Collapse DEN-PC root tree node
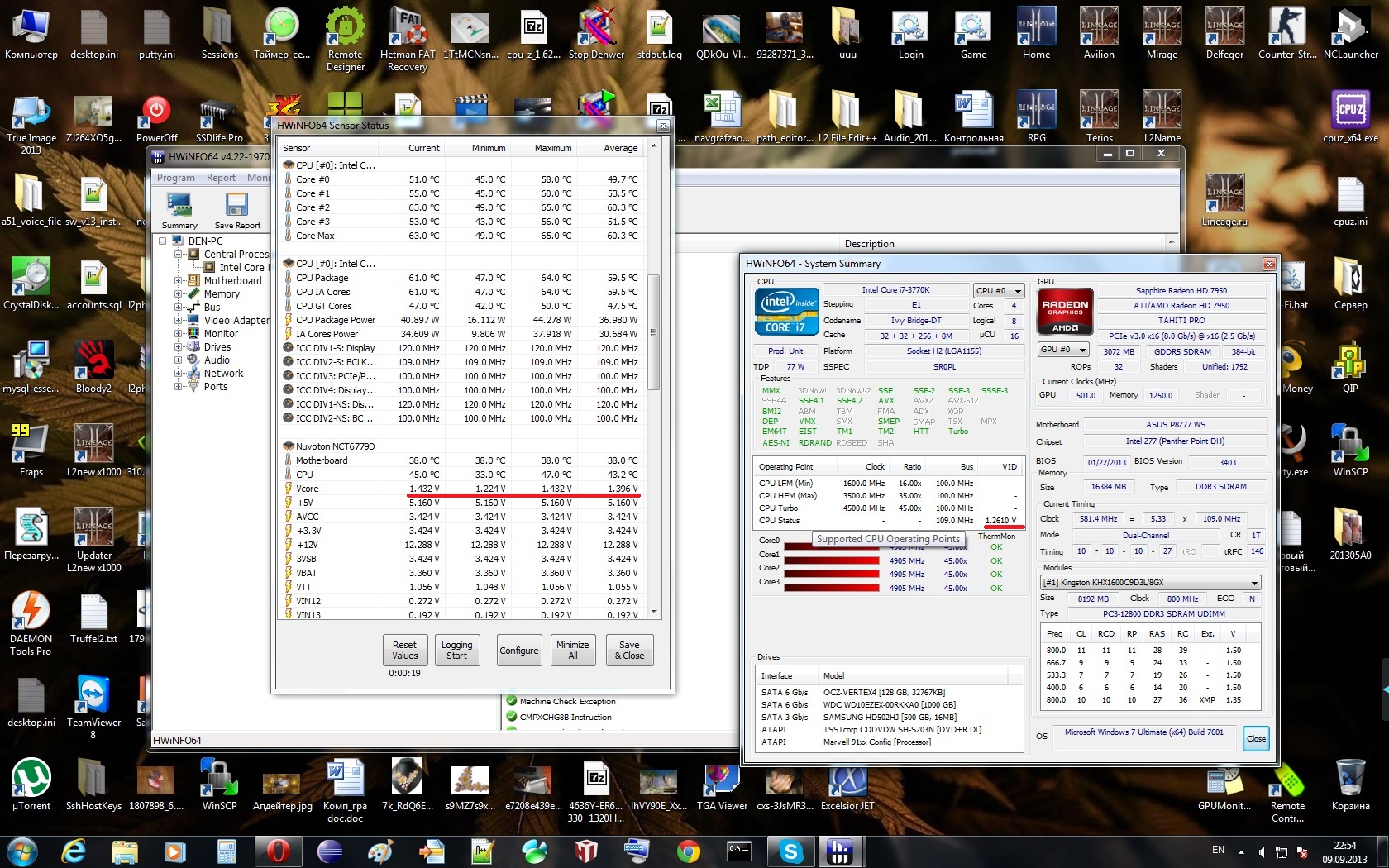The width and height of the screenshot is (1389, 868). [164, 241]
